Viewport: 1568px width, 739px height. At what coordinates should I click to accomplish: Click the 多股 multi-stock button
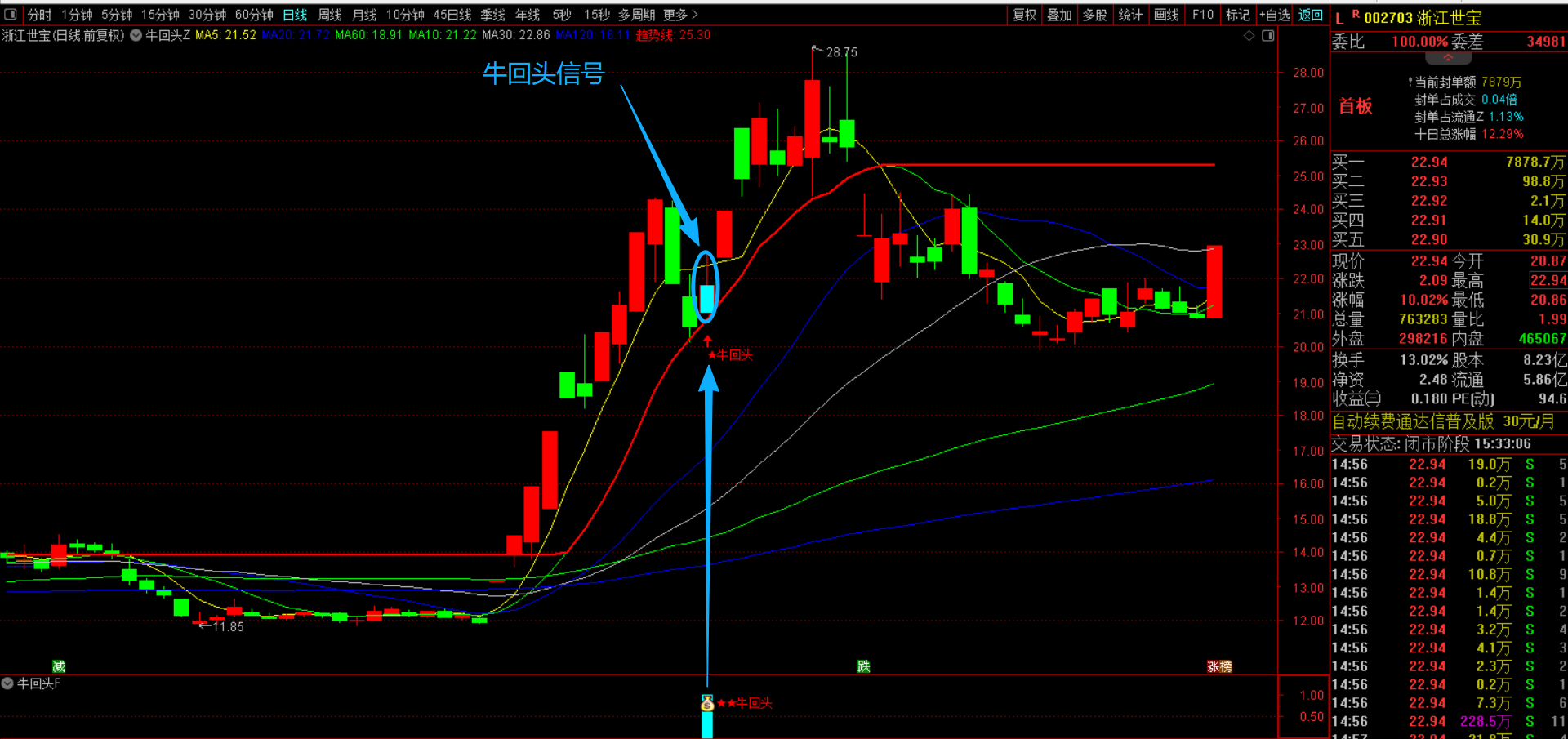point(1095,15)
